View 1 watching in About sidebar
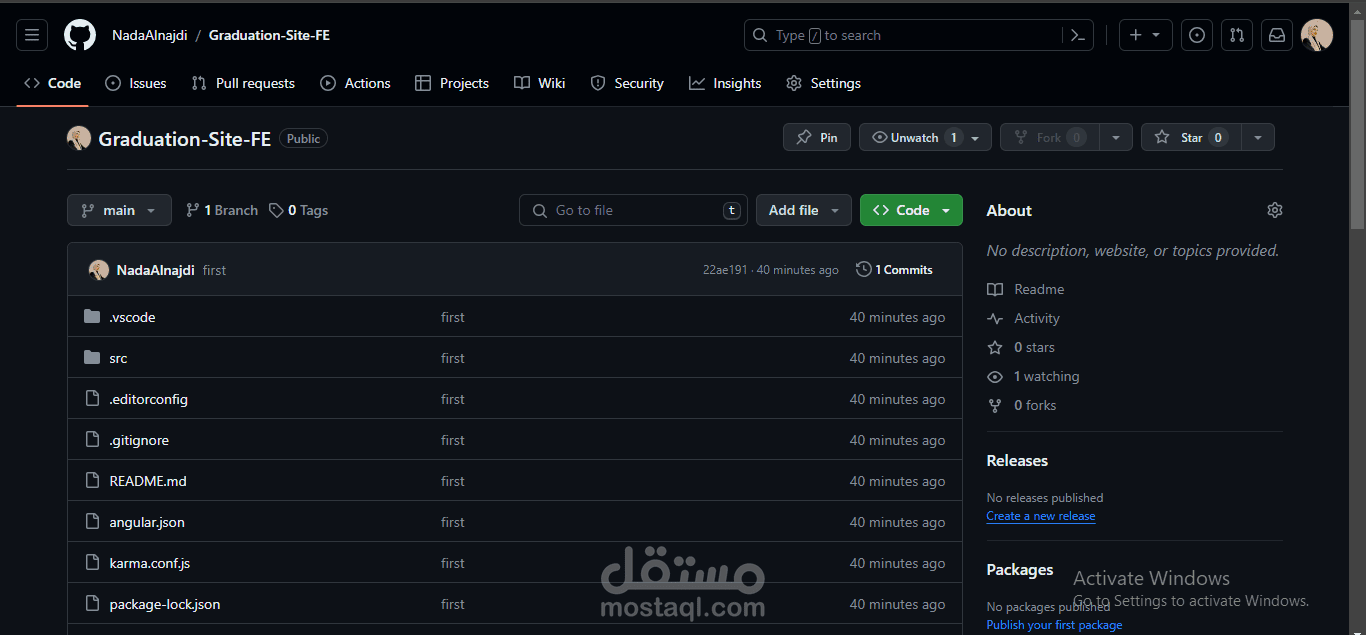The height and width of the screenshot is (635, 1366). coord(1033,376)
